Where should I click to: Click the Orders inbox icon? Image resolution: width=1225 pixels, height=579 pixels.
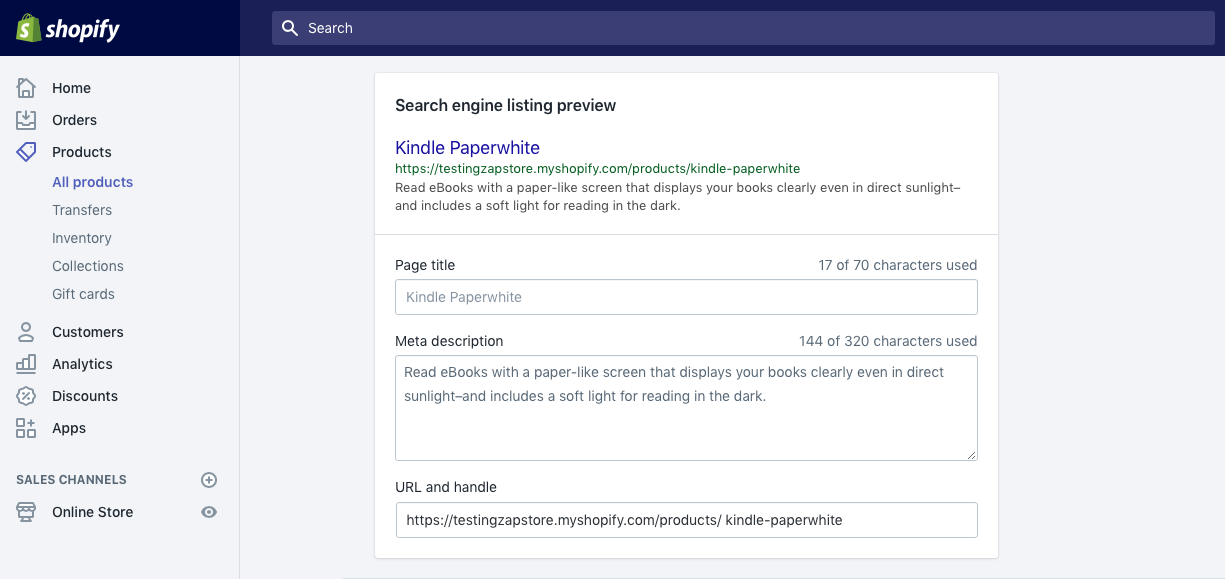[x=26, y=120]
